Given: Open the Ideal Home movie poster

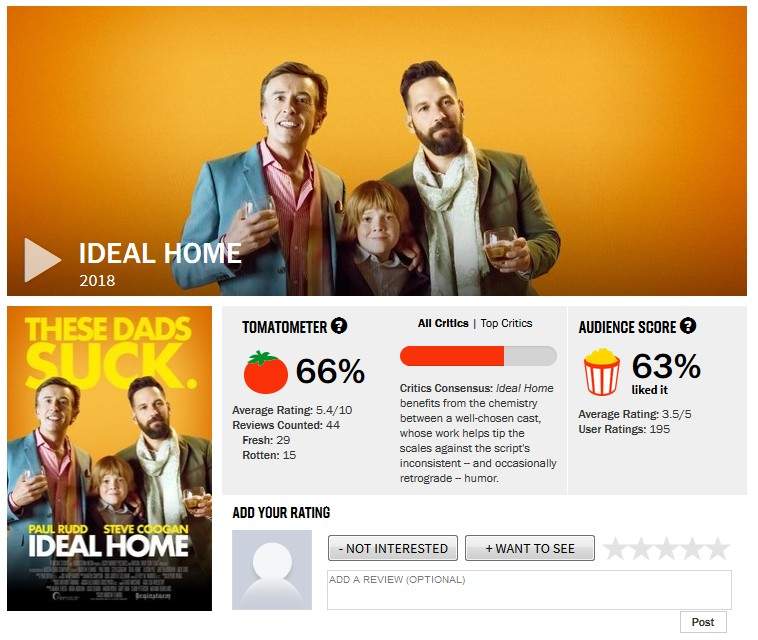Looking at the screenshot, I should [x=109, y=458].
